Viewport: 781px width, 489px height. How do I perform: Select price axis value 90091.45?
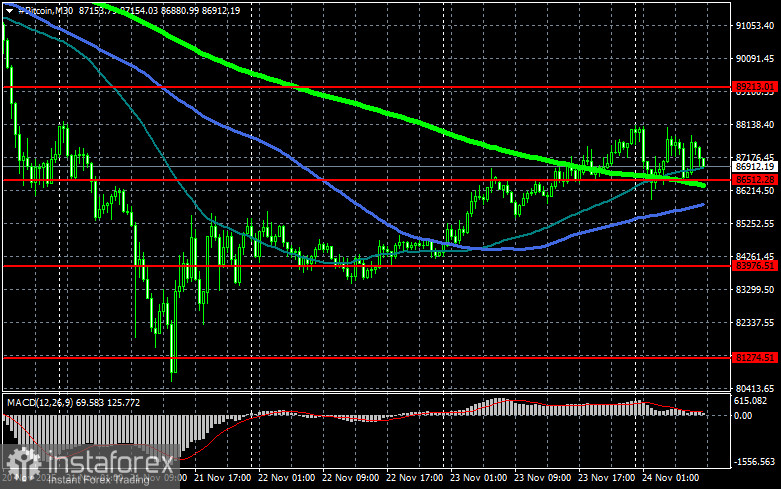pos(755,59)
